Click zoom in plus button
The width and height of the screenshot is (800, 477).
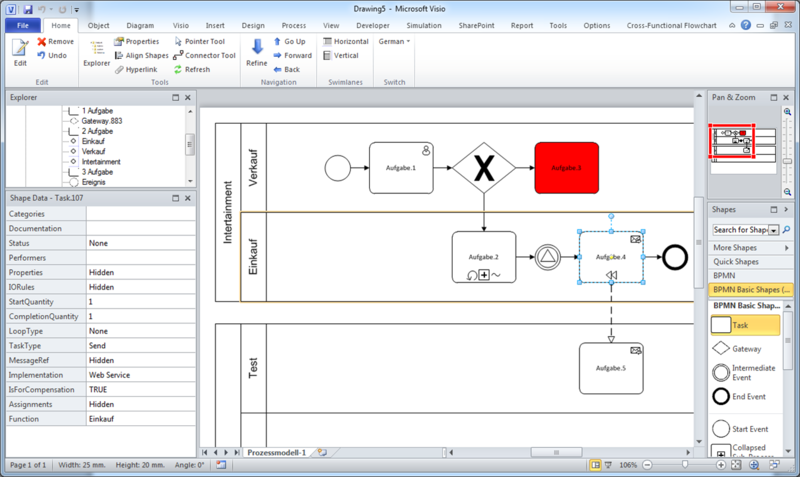(720, 465)
